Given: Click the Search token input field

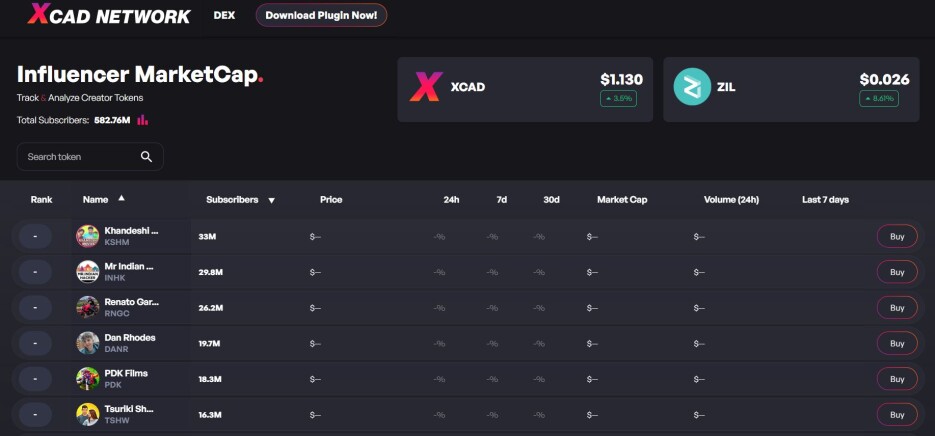Looking at the screenshot, I should coord(90,157).
